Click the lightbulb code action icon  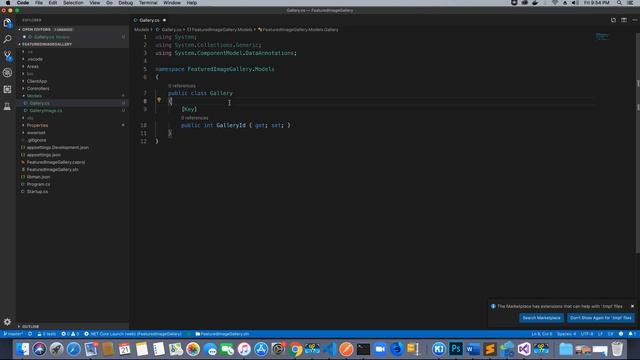click(x=159, y=100)
